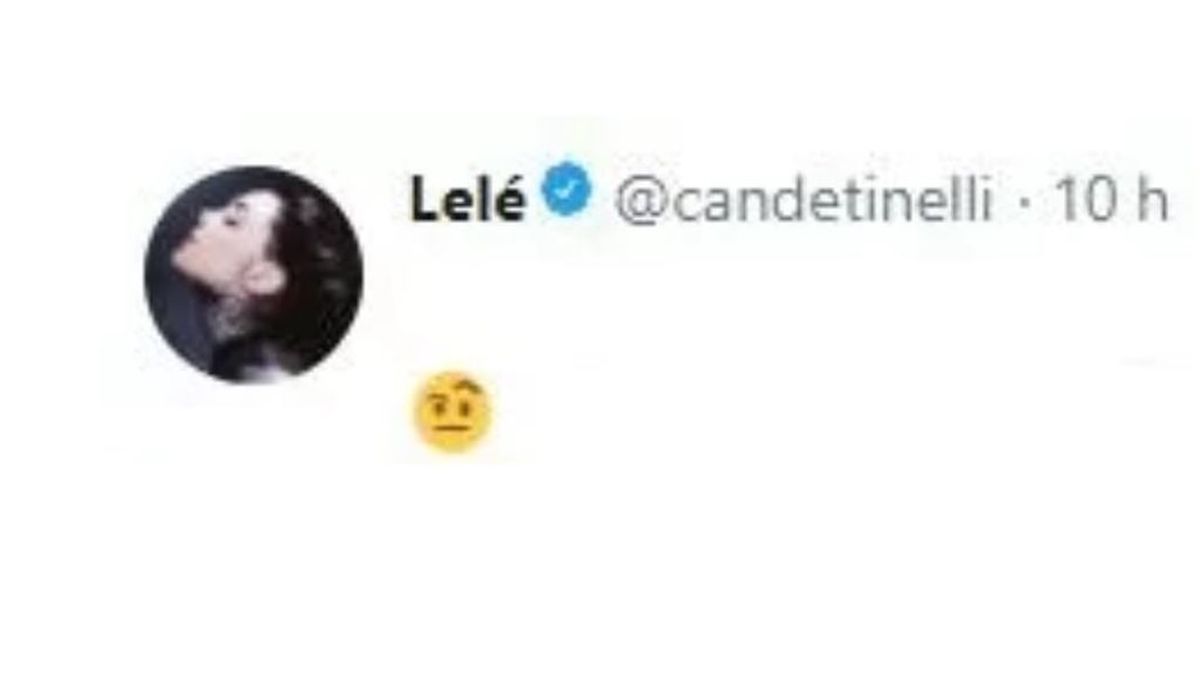Select the flat mouth of the yellow emoji
Viewport: 1200px width, 692px height.
[451, 430]
